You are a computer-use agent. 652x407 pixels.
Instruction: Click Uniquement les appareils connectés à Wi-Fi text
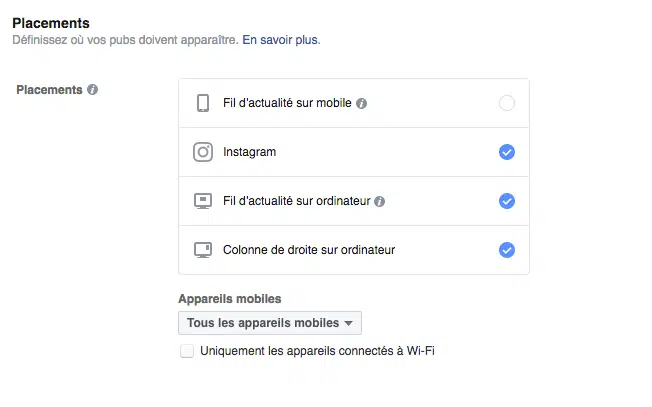[x=317, y=351]
